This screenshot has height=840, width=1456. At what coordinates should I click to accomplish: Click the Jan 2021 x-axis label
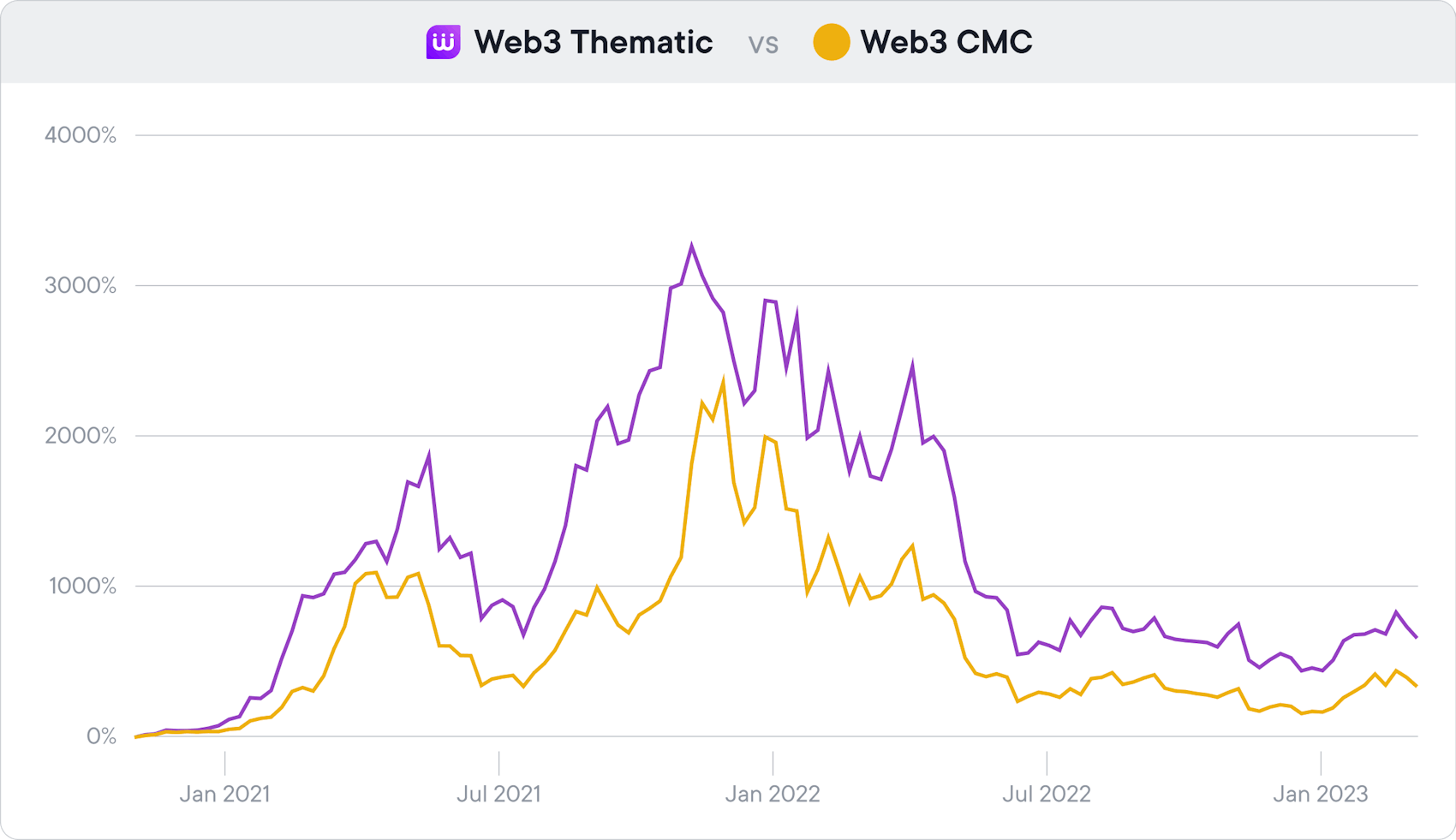(x=224, y=794)
